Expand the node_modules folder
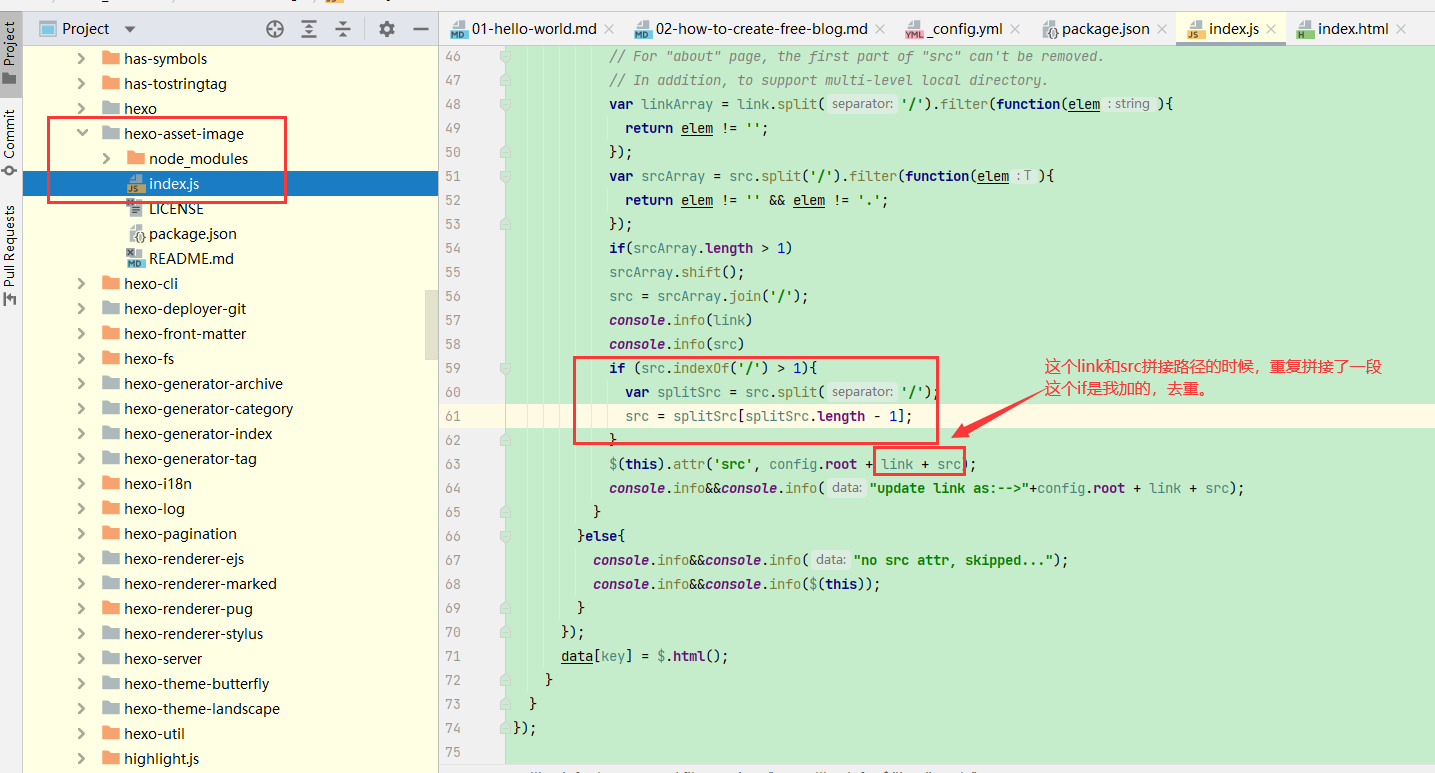This screenshot has width=1435, height=773. pos(107,159)
